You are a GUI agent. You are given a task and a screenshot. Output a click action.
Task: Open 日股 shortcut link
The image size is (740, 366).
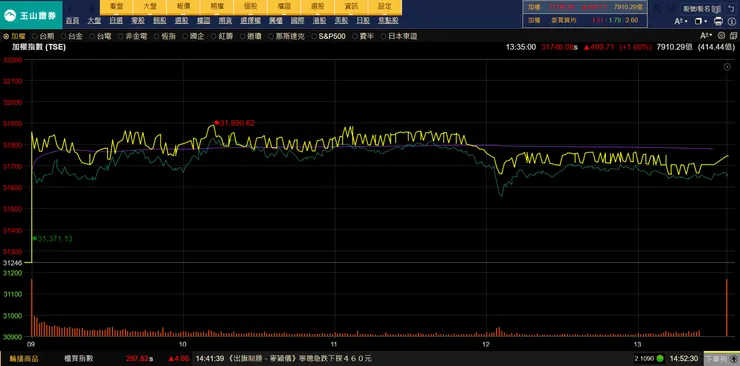(x=363, y=21)
